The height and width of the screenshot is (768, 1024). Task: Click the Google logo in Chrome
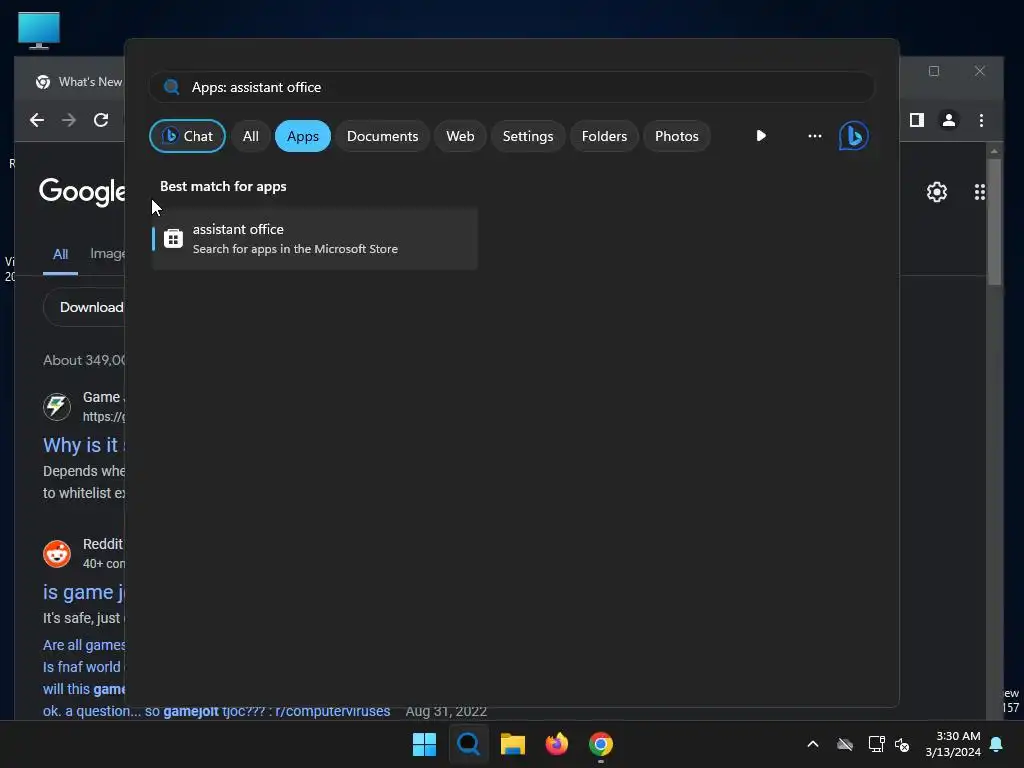coord(82,191)
